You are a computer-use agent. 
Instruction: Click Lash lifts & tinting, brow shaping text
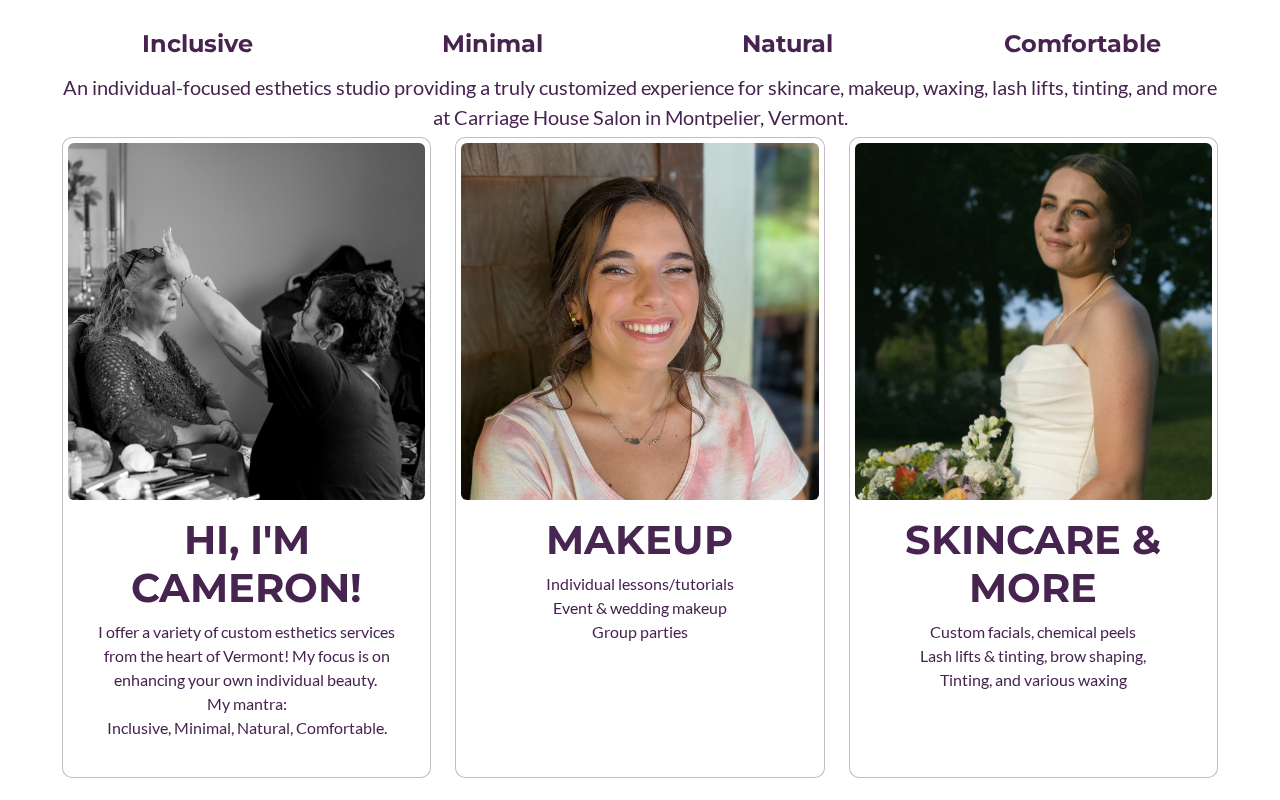[1033, 656]
